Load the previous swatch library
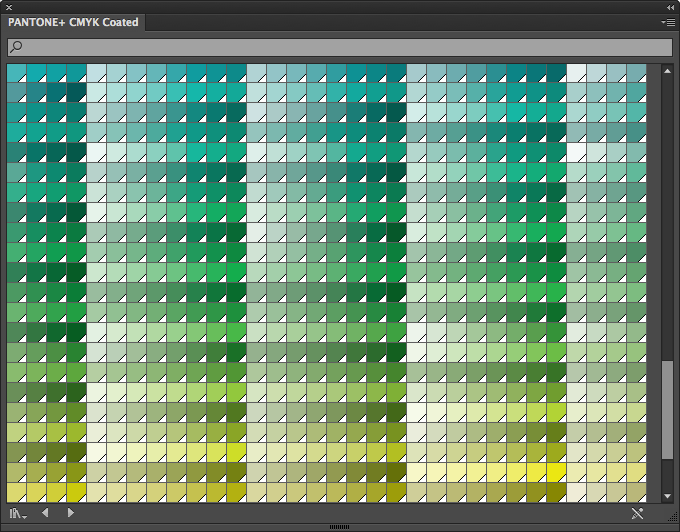Image resolution: width=680 pixels, height=532 pixels. click(45, 513)
